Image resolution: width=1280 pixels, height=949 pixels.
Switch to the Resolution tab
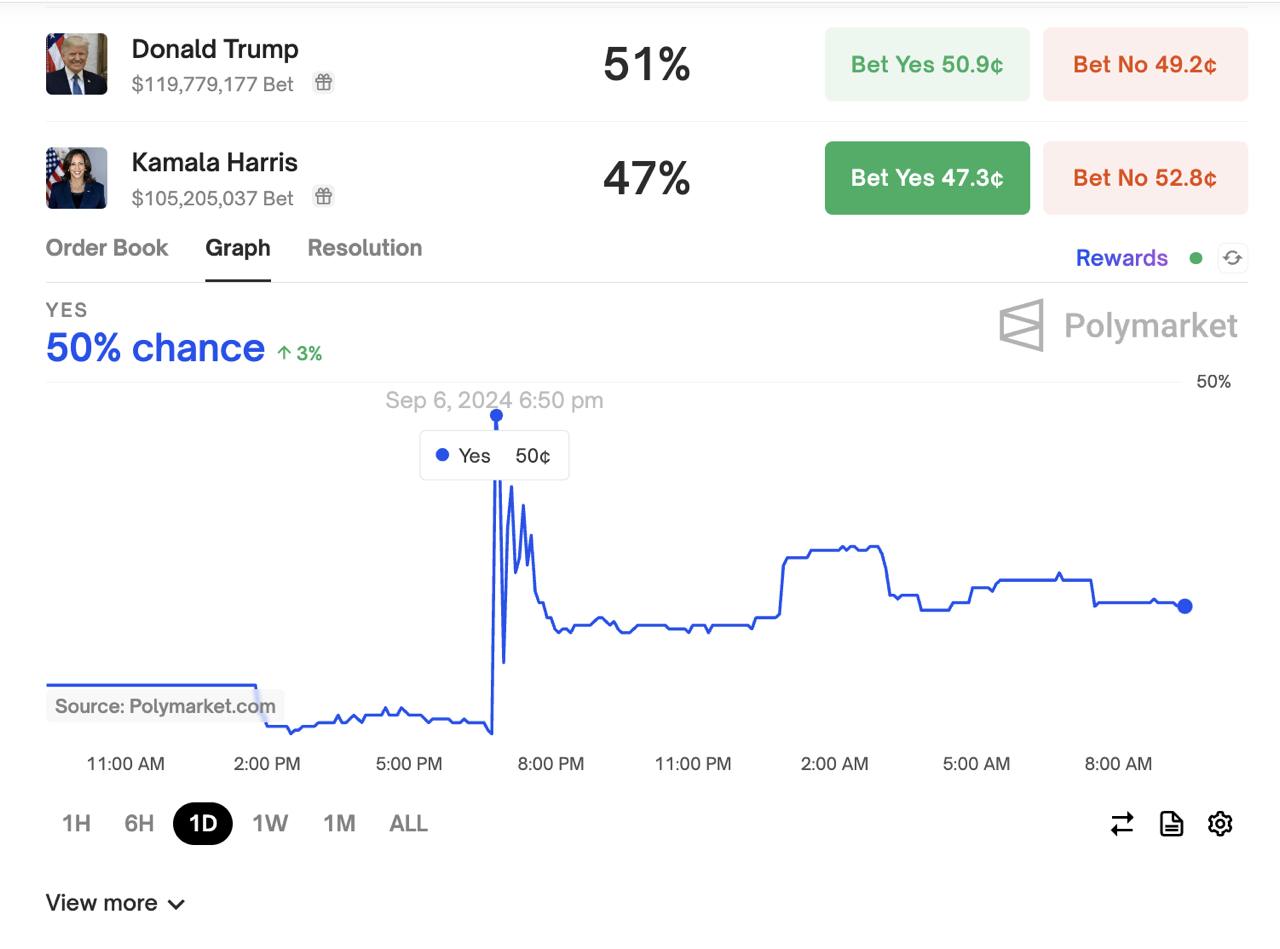(365, 248)
